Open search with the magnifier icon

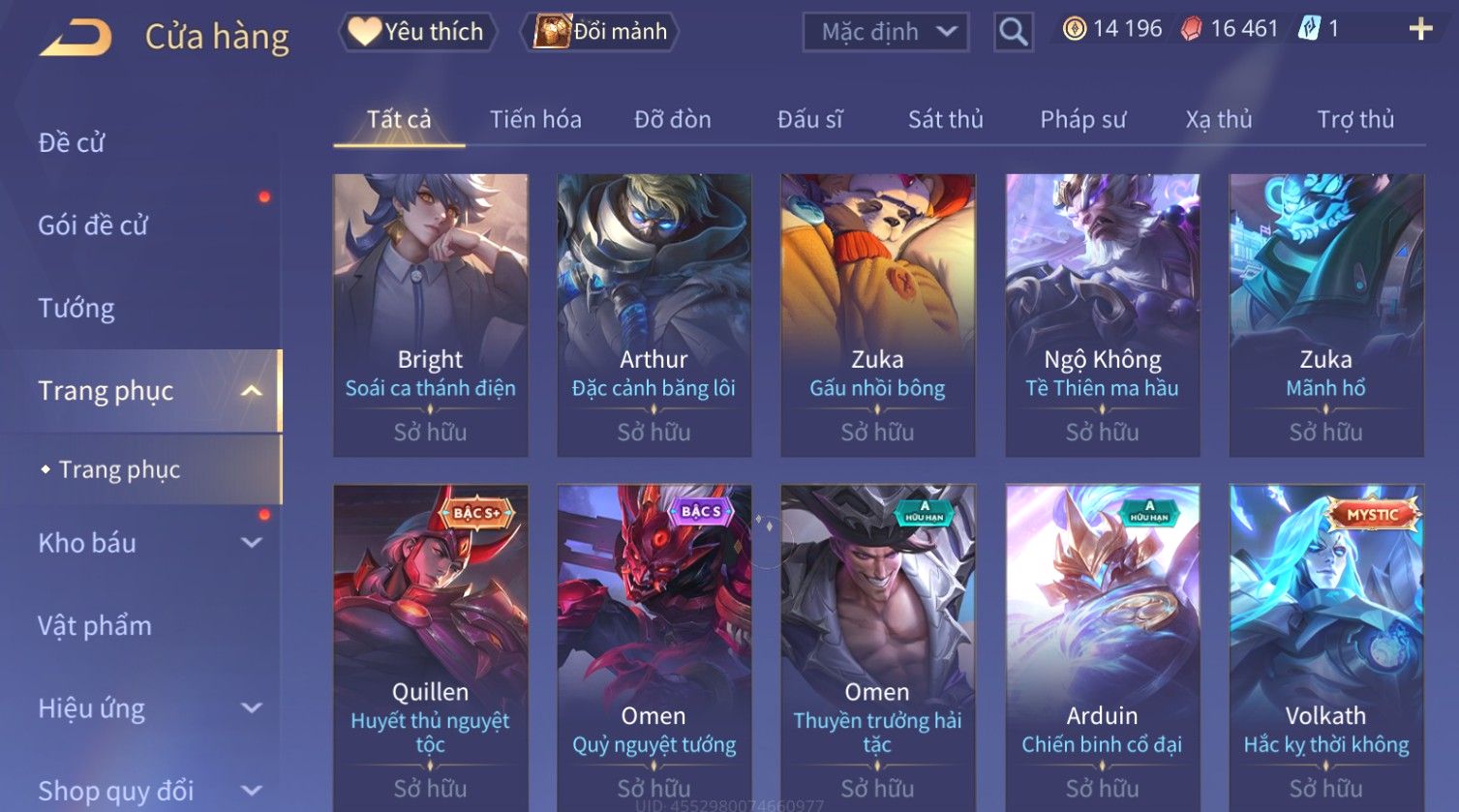(x=1013, y=32)
